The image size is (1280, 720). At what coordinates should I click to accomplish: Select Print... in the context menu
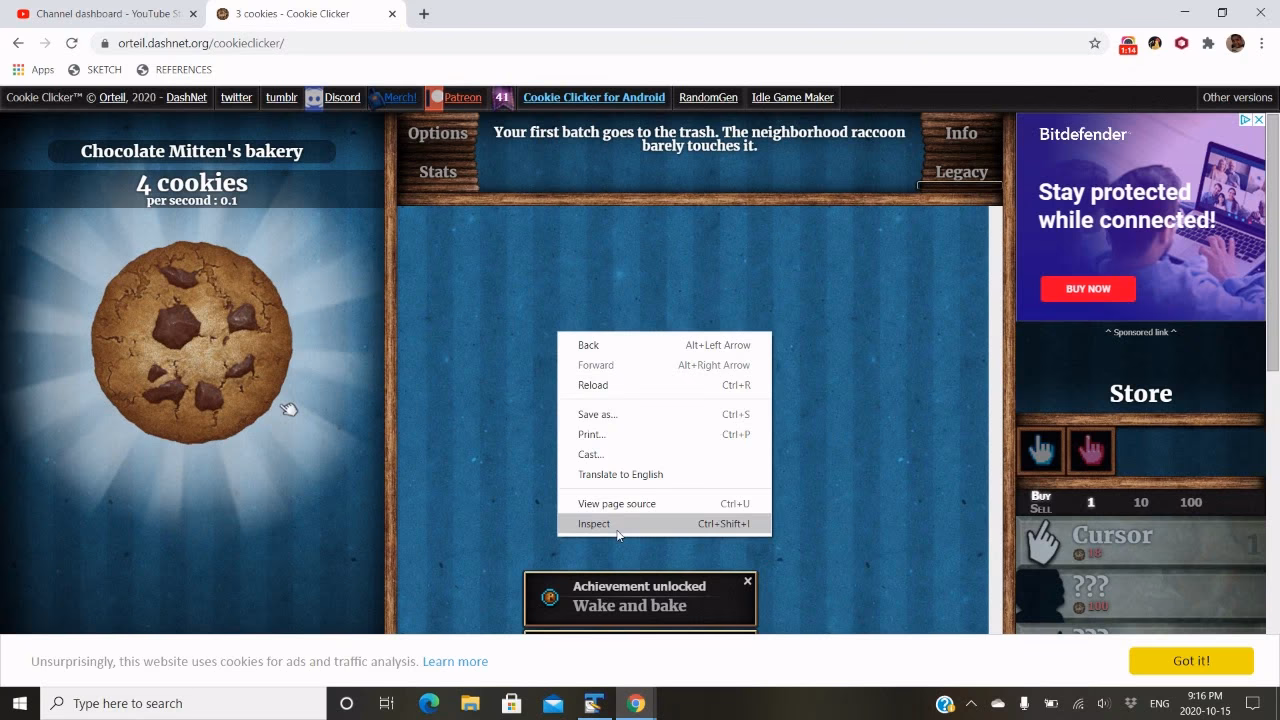664,435
